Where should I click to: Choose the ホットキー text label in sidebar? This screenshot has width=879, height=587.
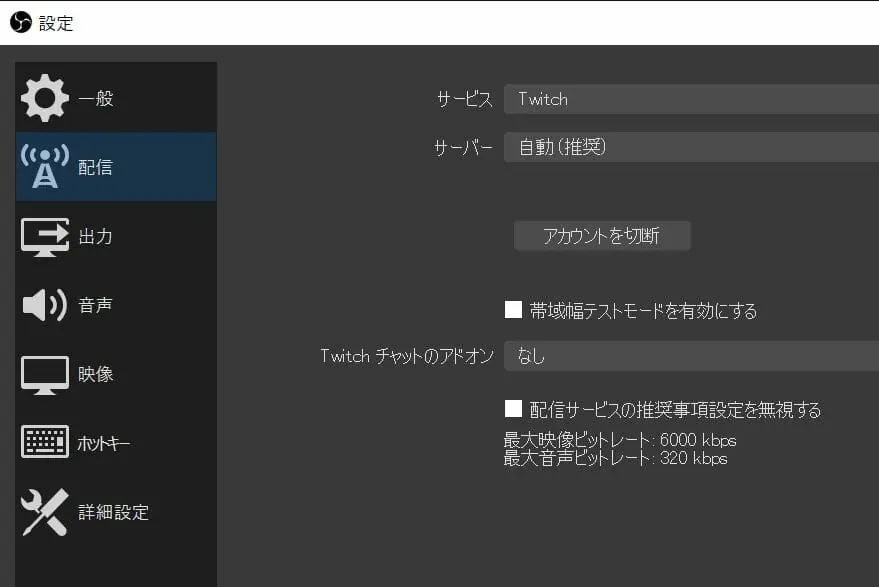pyautogui.click(x=104, y=444)
